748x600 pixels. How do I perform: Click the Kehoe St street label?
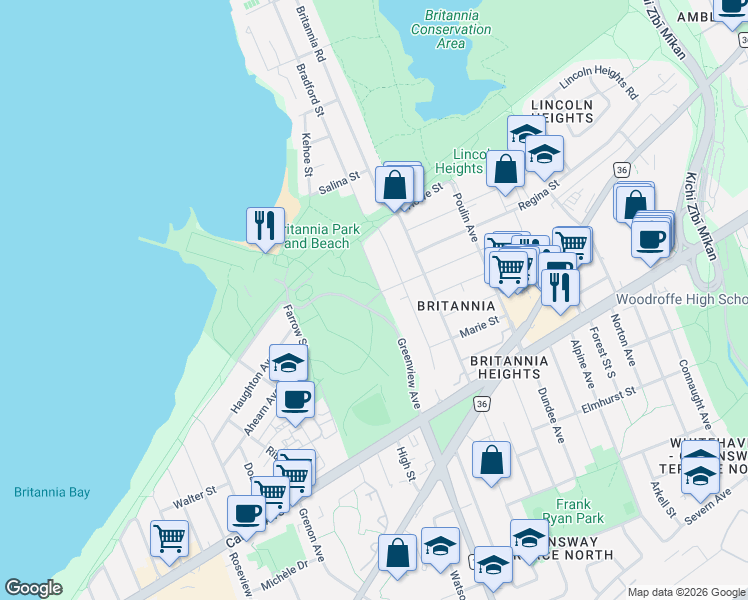(308, 155)
